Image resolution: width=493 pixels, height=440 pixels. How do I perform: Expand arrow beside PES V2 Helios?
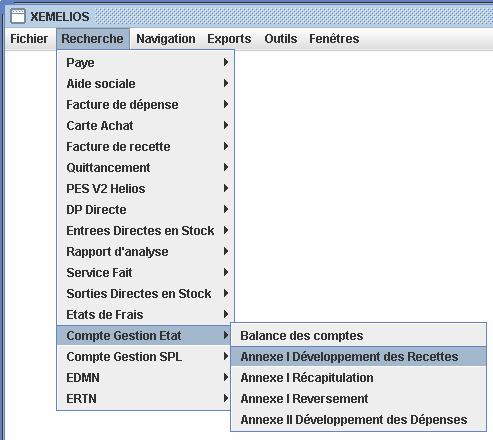point(226,188)
